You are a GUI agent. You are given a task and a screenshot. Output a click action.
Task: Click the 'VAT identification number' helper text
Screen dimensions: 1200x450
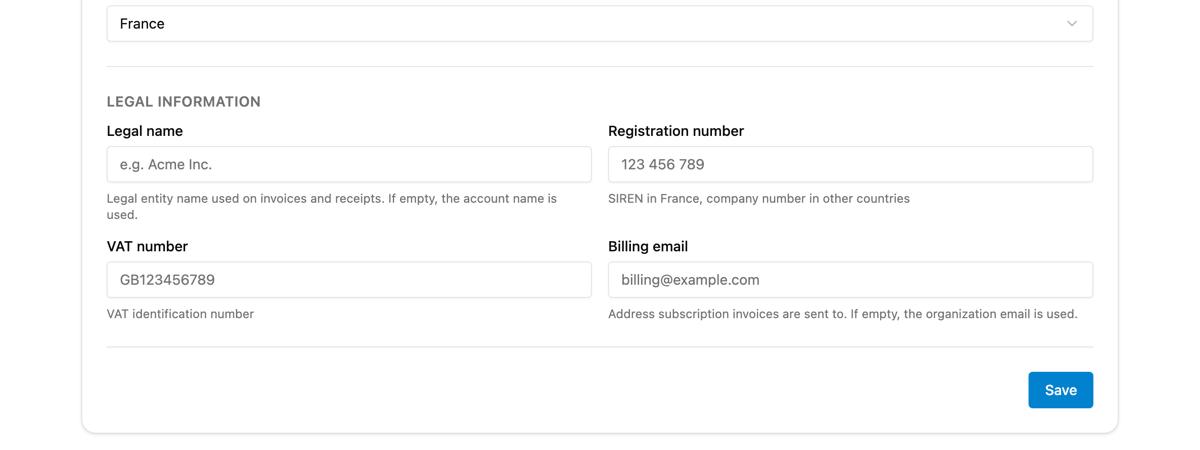point(180,314)
